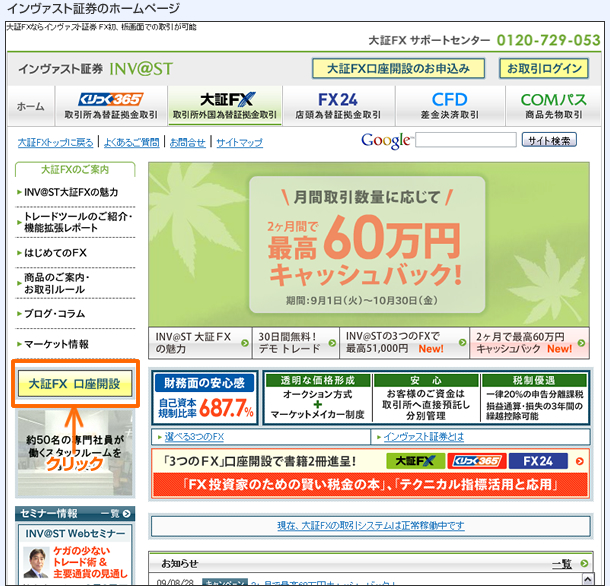Click the yellow 大証FX 口座開設 sidebar button
Screen dimensions: 610x586
pyautogui.click(x=75, y=384)
